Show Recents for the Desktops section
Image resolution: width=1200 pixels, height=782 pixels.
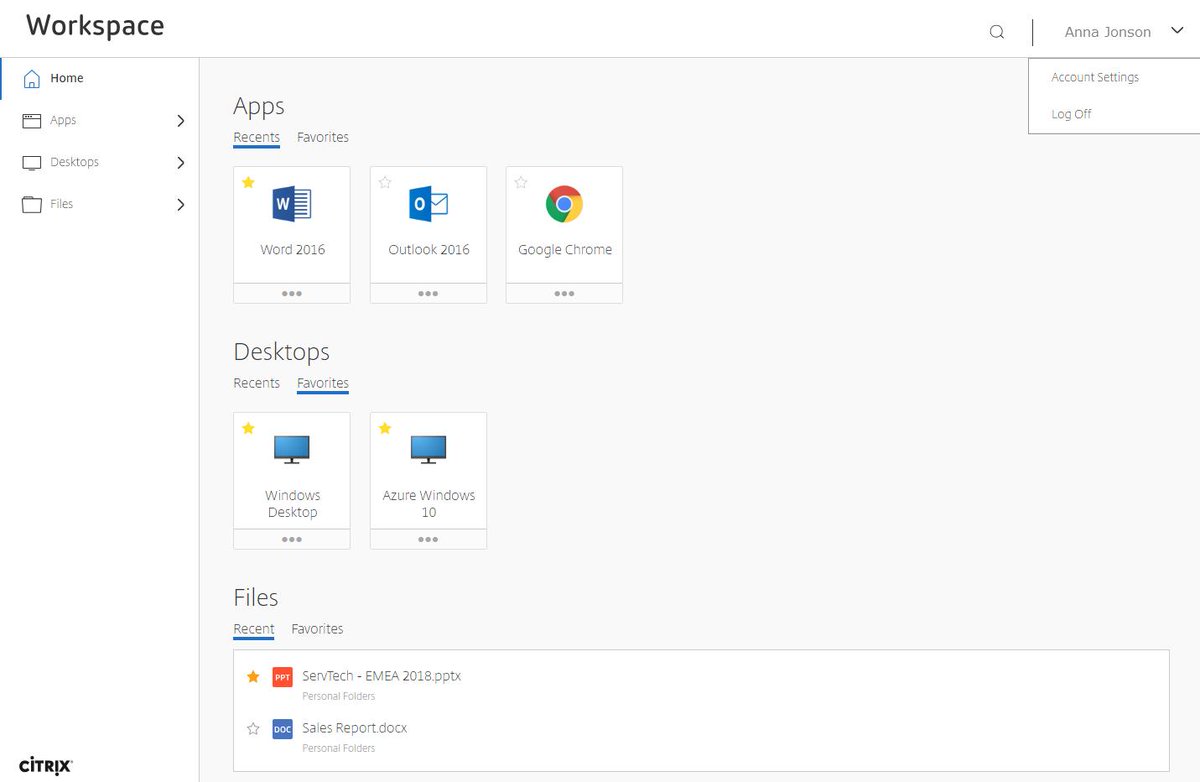[257, 383]
